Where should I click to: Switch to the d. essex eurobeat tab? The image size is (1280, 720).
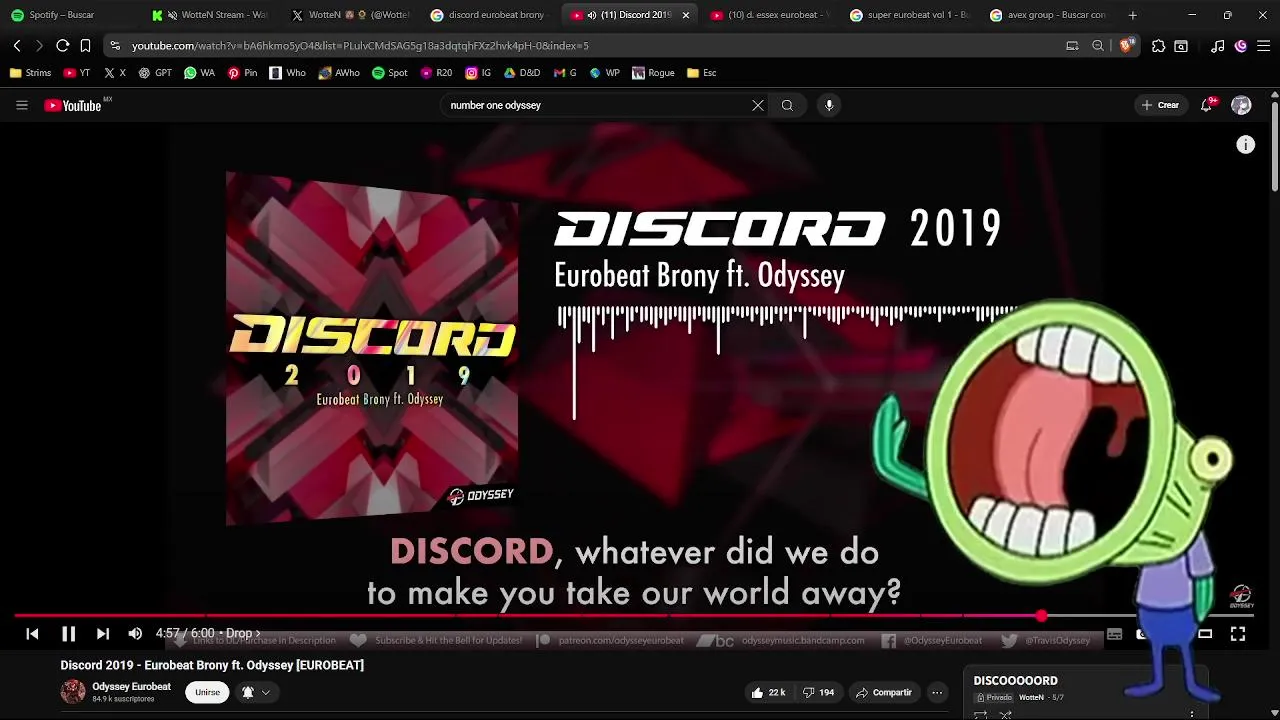(x=770, y=15)
